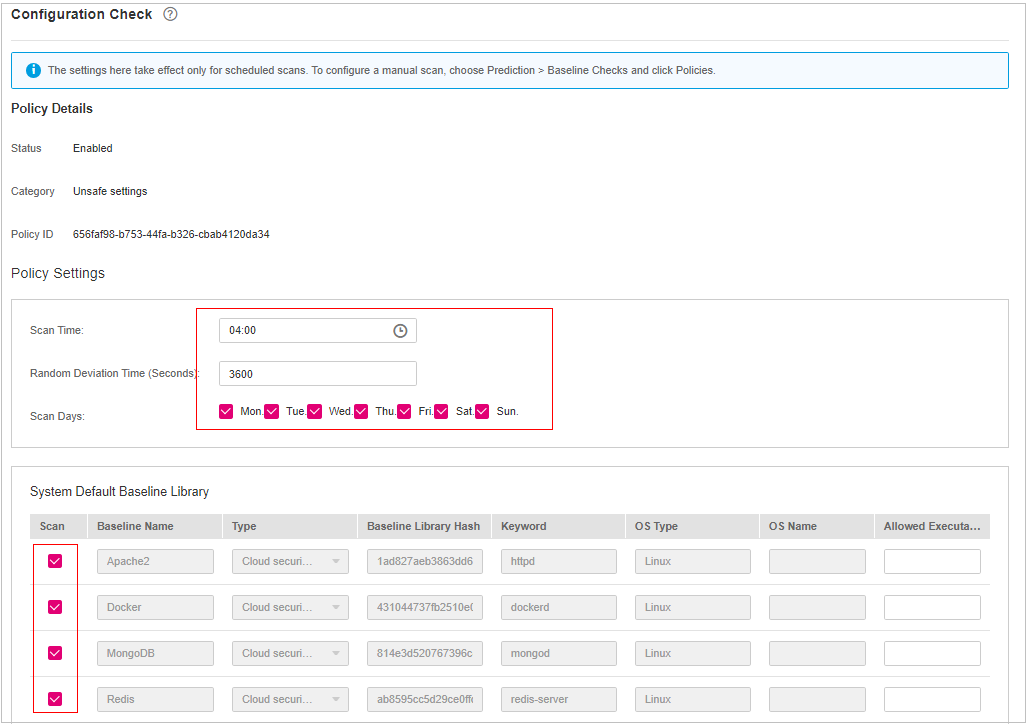Screen dimensions: 1028x724
Task: Click the Enabled status value
Action: pyautogui.click(x=92, y=148)
